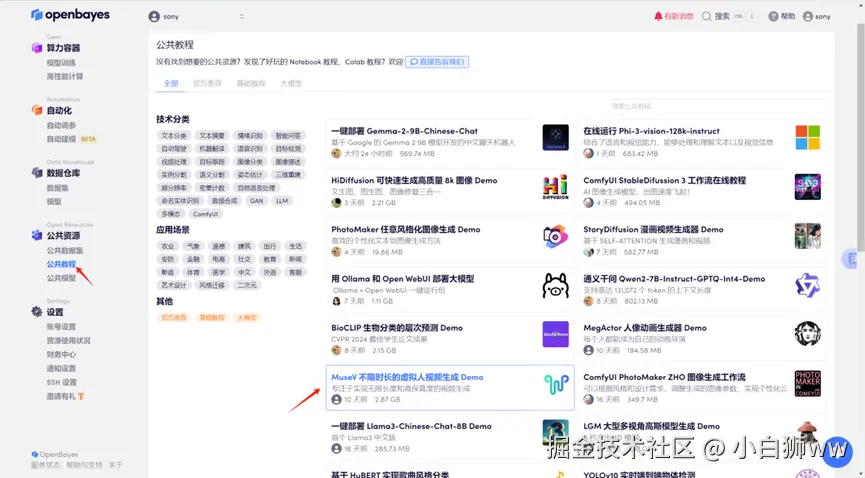Click the StoryDiffusion comic thumbnail
The height and width of the screenshot is (478, 865).
pos(808,236)
